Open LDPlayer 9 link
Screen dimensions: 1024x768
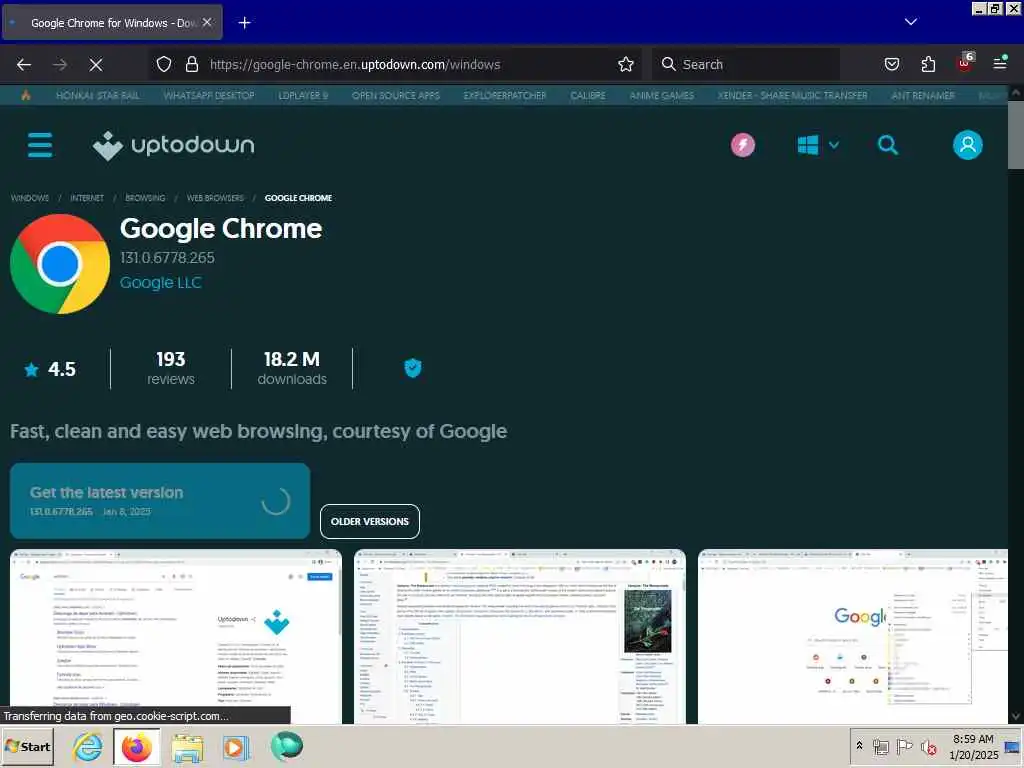[x=303, y=95]
